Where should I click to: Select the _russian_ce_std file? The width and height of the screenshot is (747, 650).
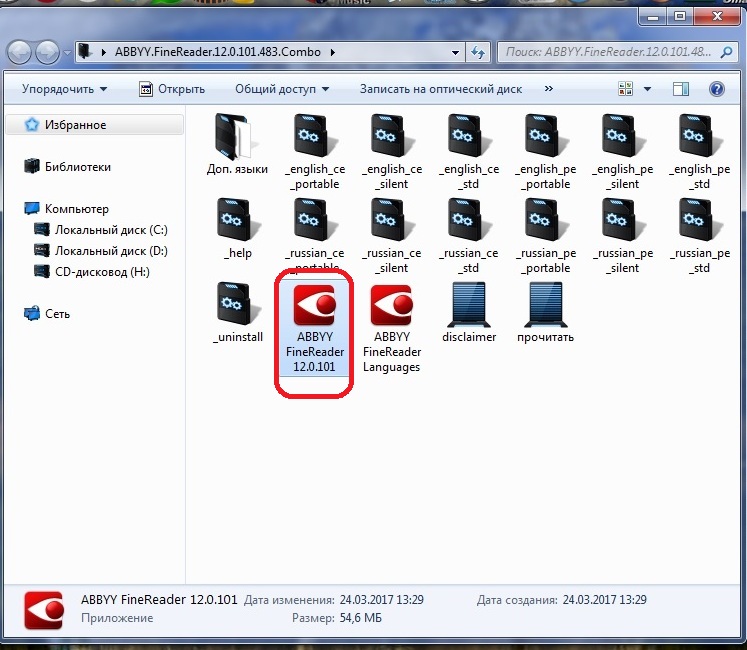click(469, 235)
